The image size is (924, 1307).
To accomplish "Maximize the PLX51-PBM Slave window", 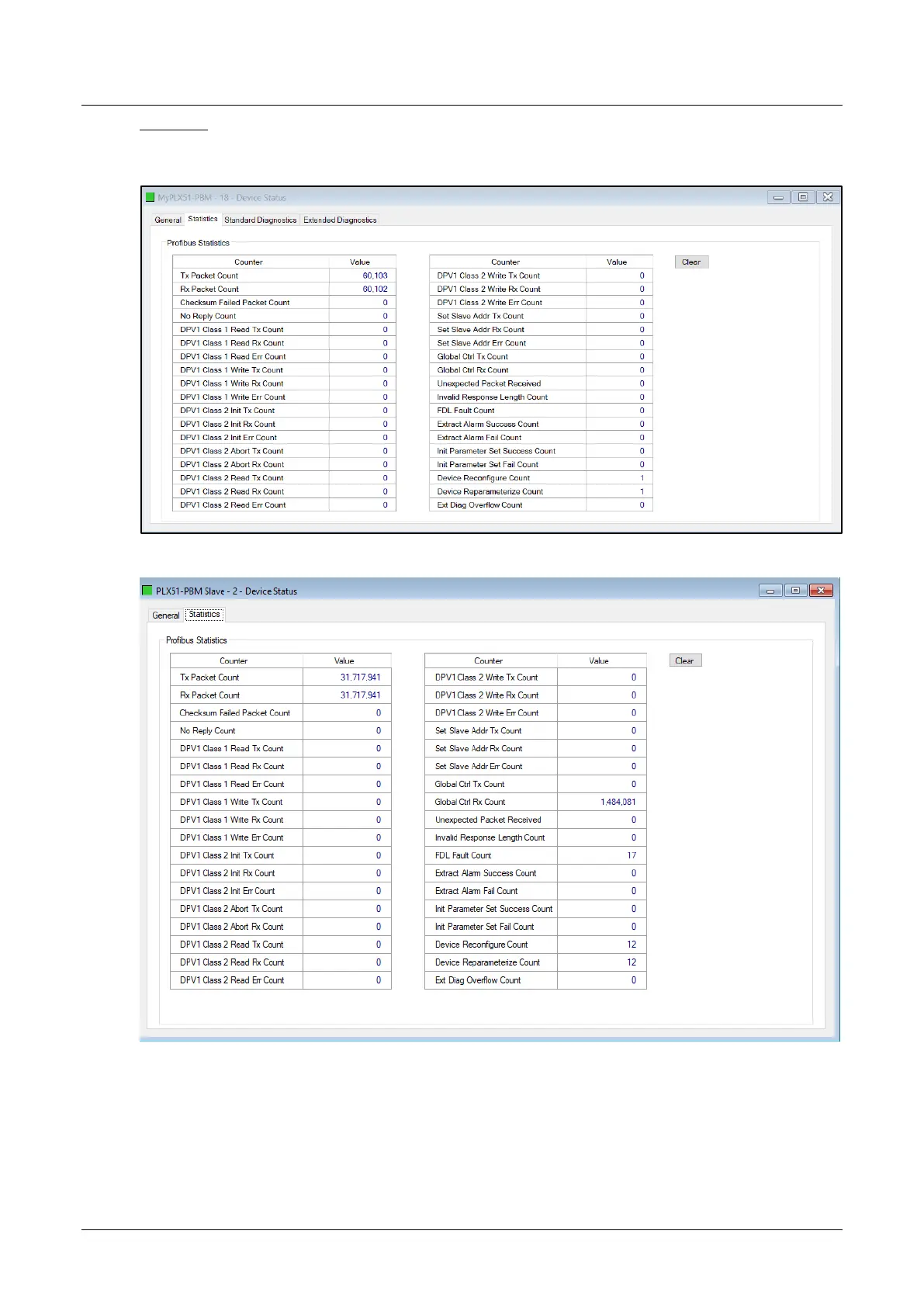I will point(795,591).
